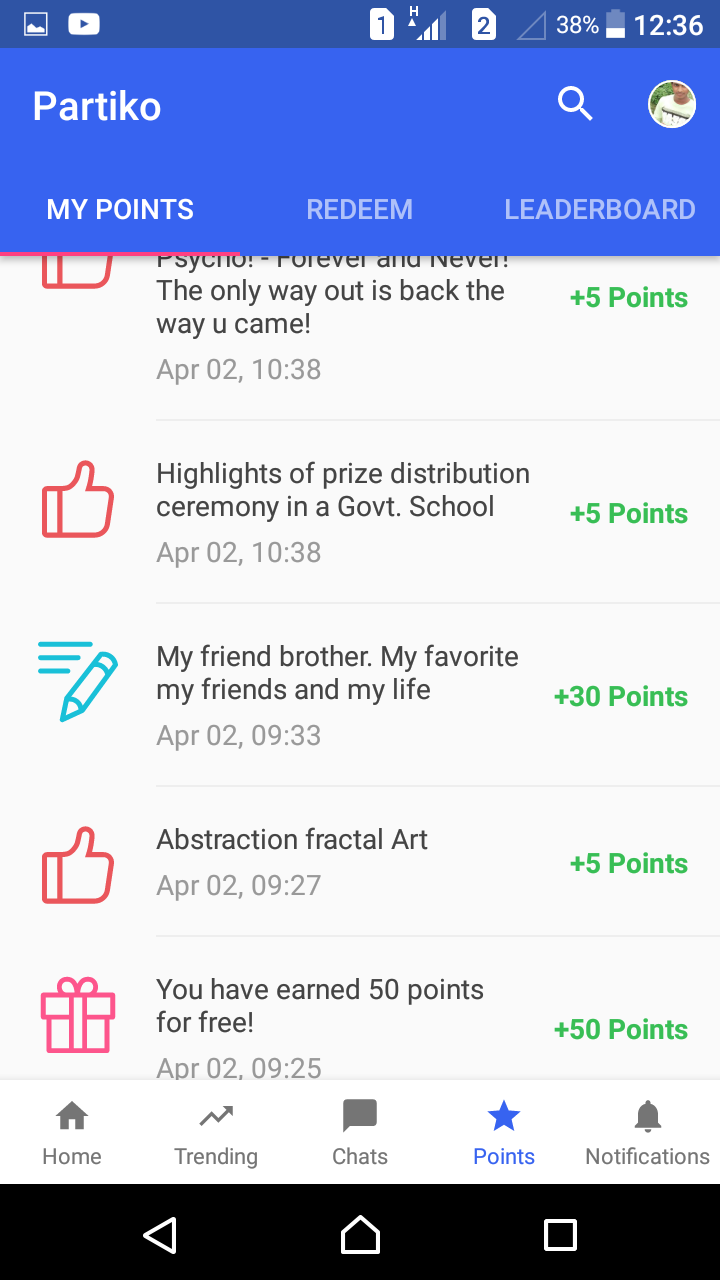Tap the profile avatar picture
This screenshot has height=1280, width=720.
tap(672, 104)
